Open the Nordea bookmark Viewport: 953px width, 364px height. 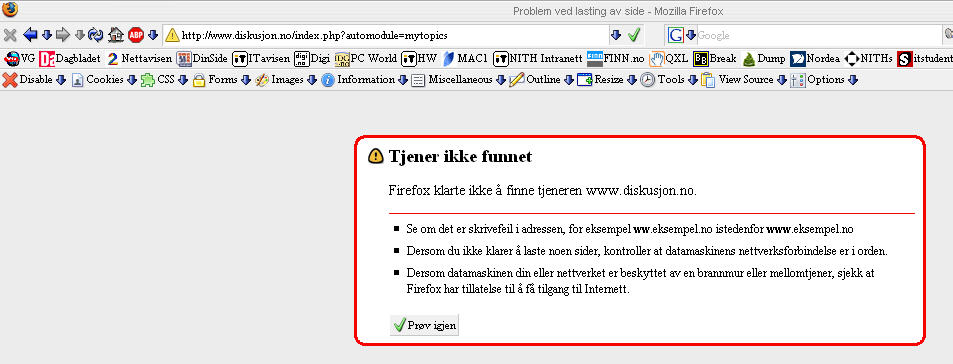coord(815,59)
